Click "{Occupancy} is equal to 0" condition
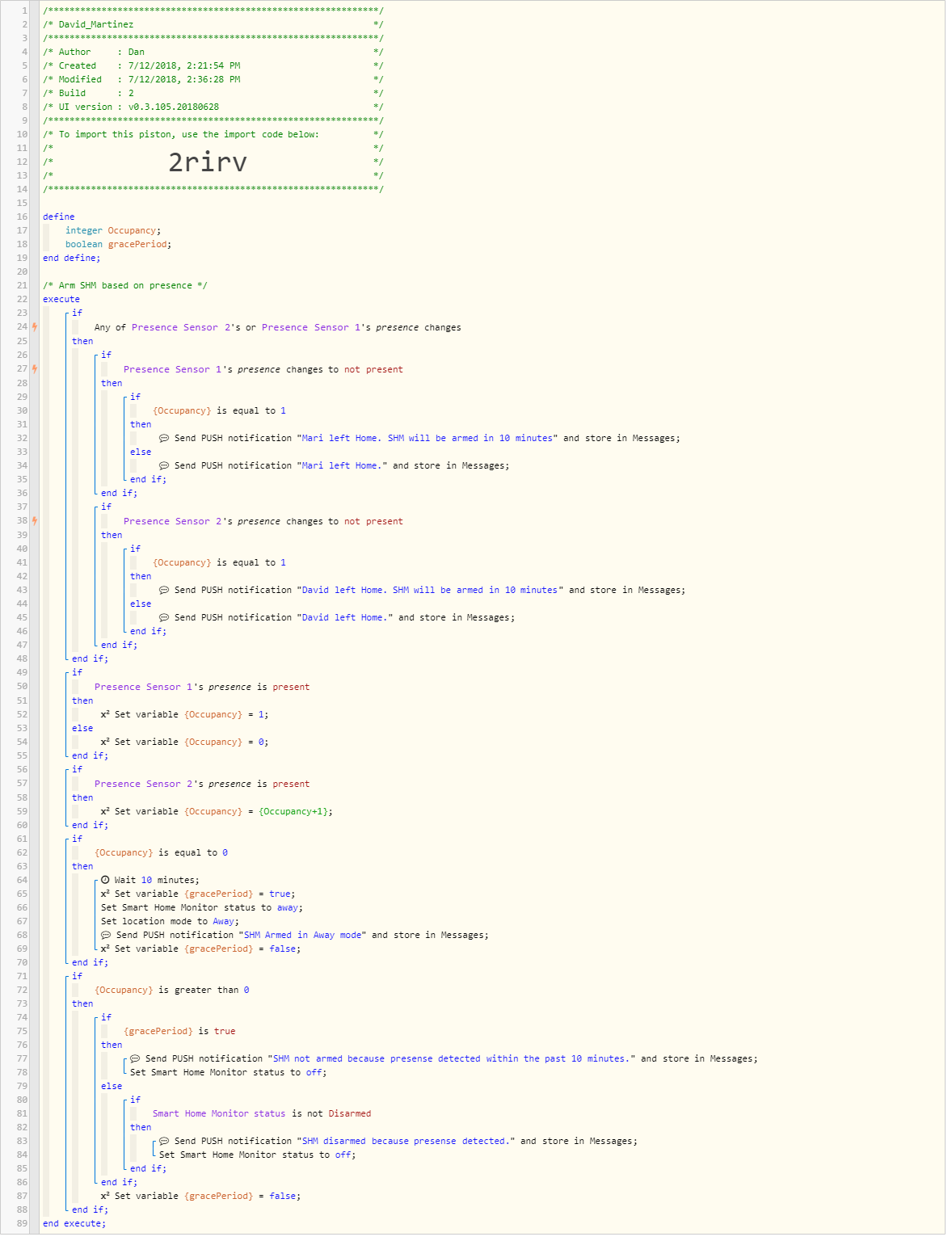 coord(161,852)
